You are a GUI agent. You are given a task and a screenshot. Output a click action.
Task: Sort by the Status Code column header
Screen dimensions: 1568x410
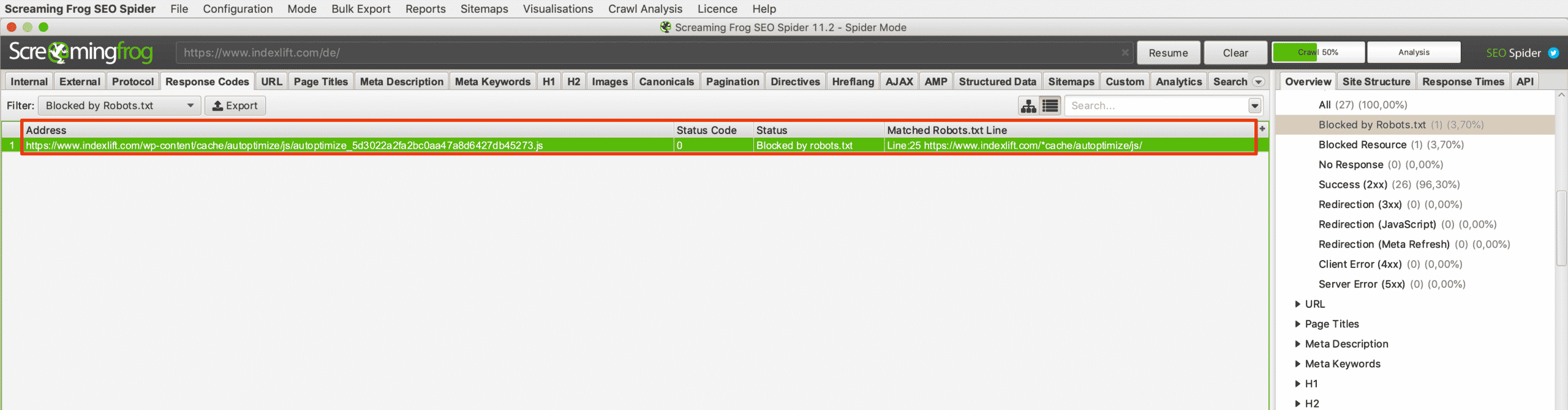pyautogui.click(x=713, y=130)
